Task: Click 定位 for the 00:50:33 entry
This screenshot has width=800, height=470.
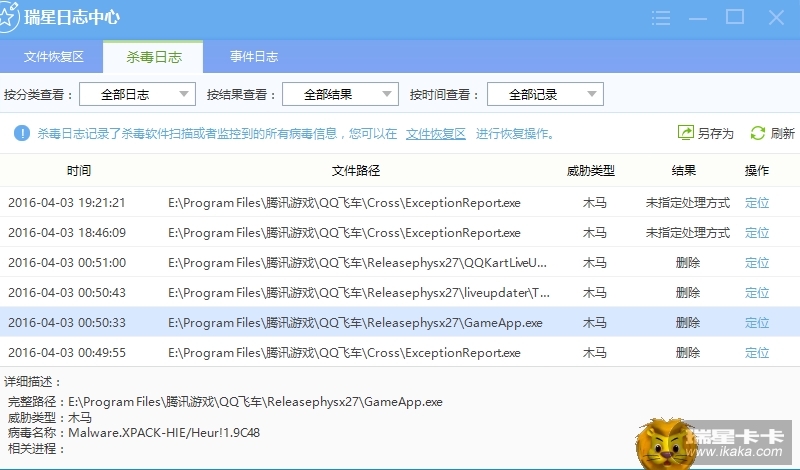Action: tap(757, 323)
